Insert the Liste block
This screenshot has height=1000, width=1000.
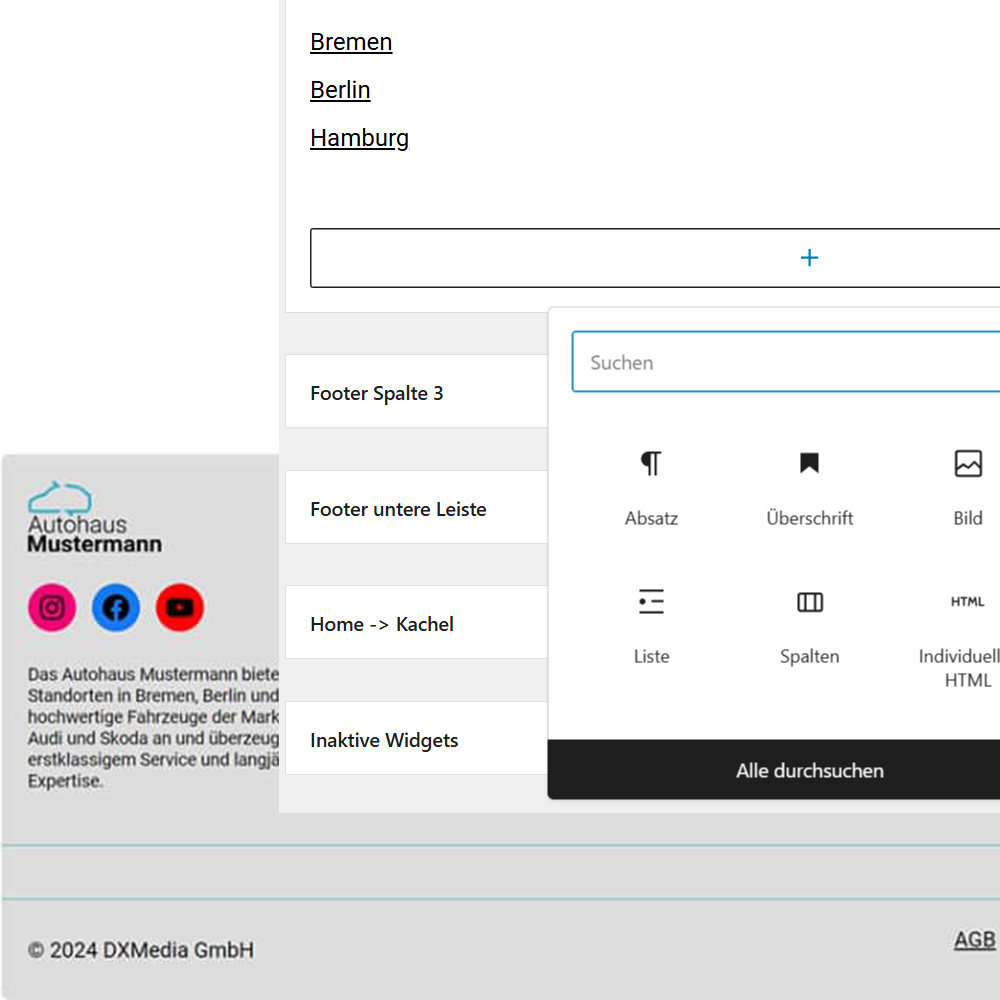651,626
